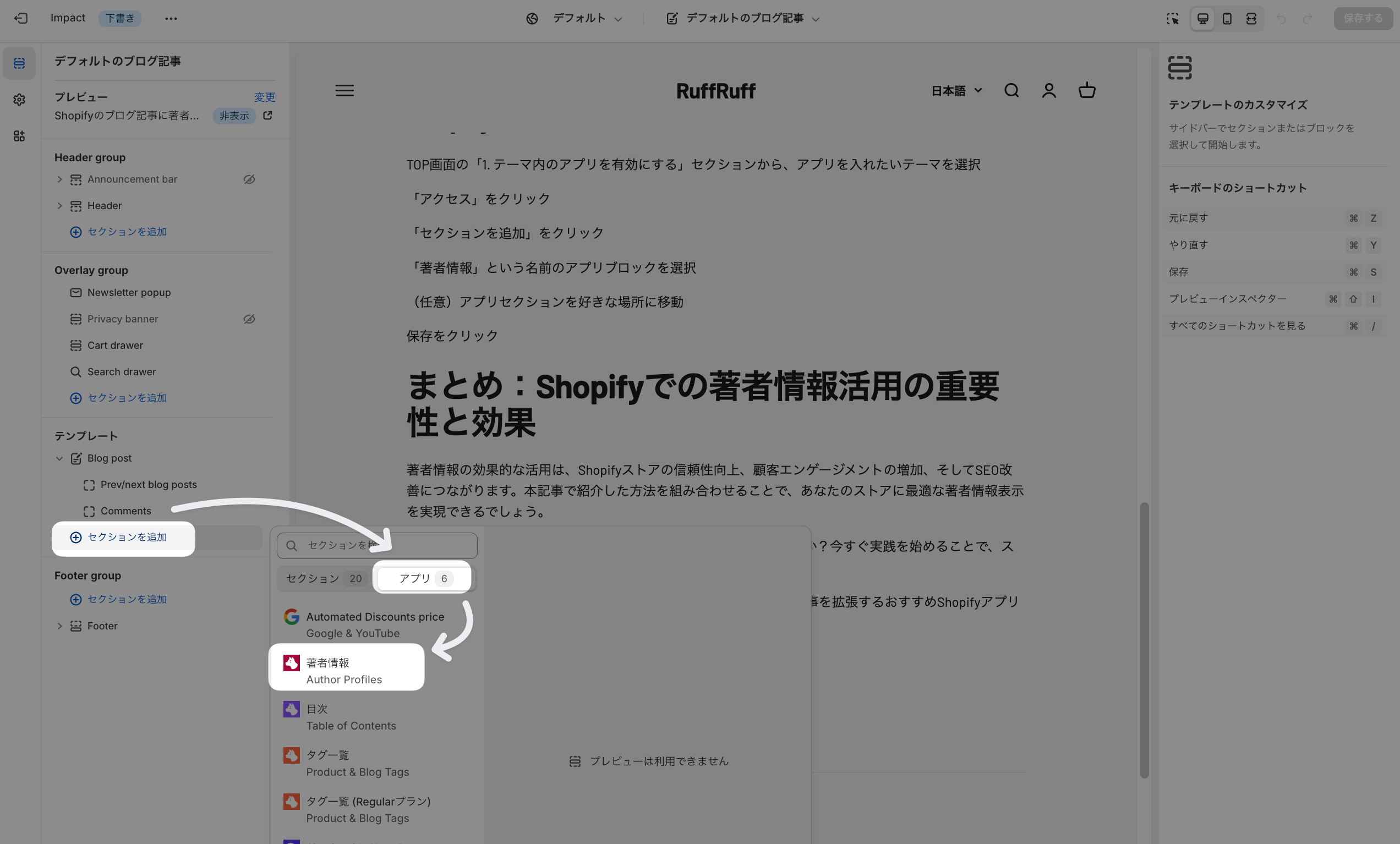The image size is (1400, 844).
Task: Collapse the Blog post section
Action: [59, 458]
